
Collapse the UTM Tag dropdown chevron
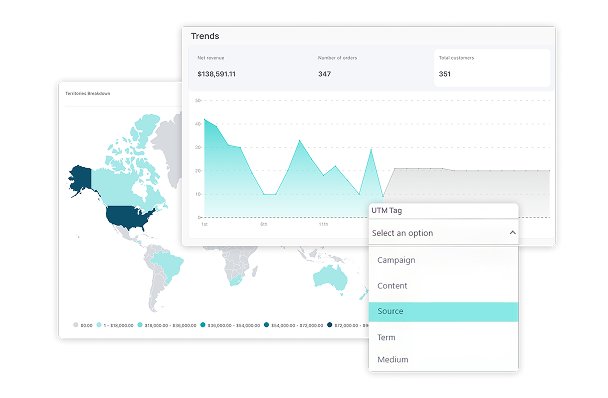coord(512,233)
